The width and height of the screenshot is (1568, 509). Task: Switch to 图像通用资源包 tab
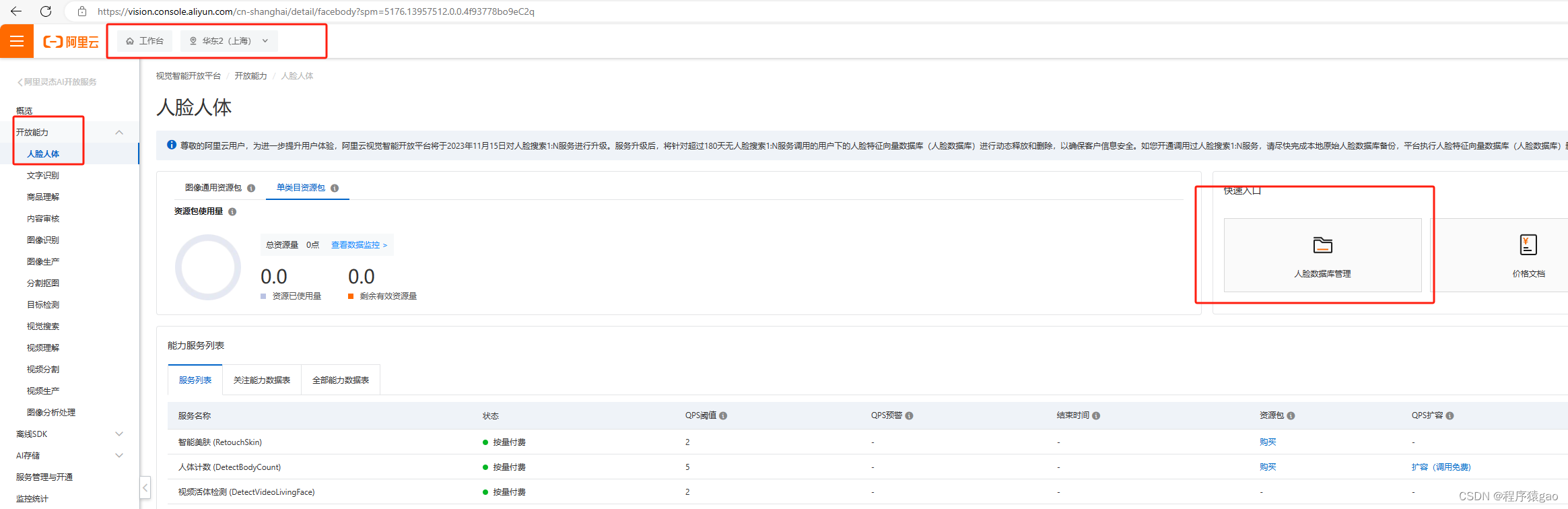coord(213,188)
